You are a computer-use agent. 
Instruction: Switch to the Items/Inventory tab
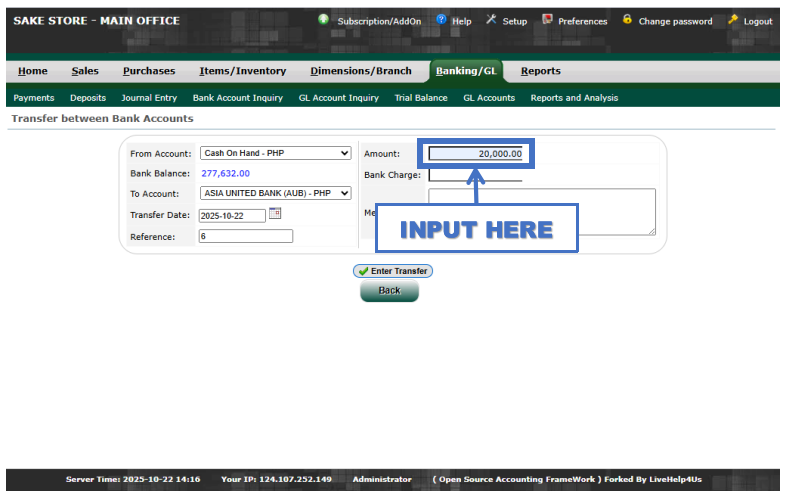[242, 71]
